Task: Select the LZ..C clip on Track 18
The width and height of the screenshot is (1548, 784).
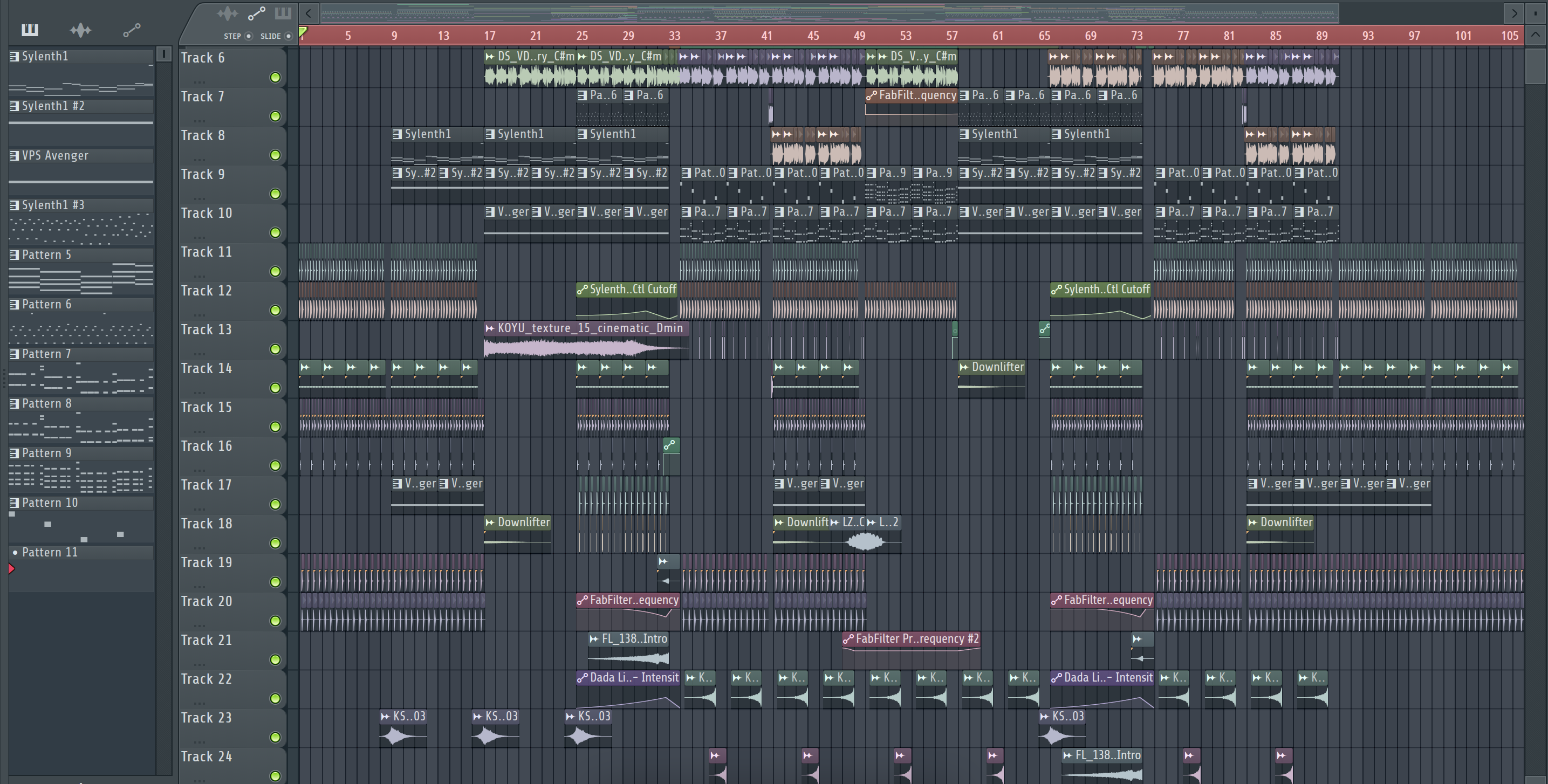Action: point(847,533)
